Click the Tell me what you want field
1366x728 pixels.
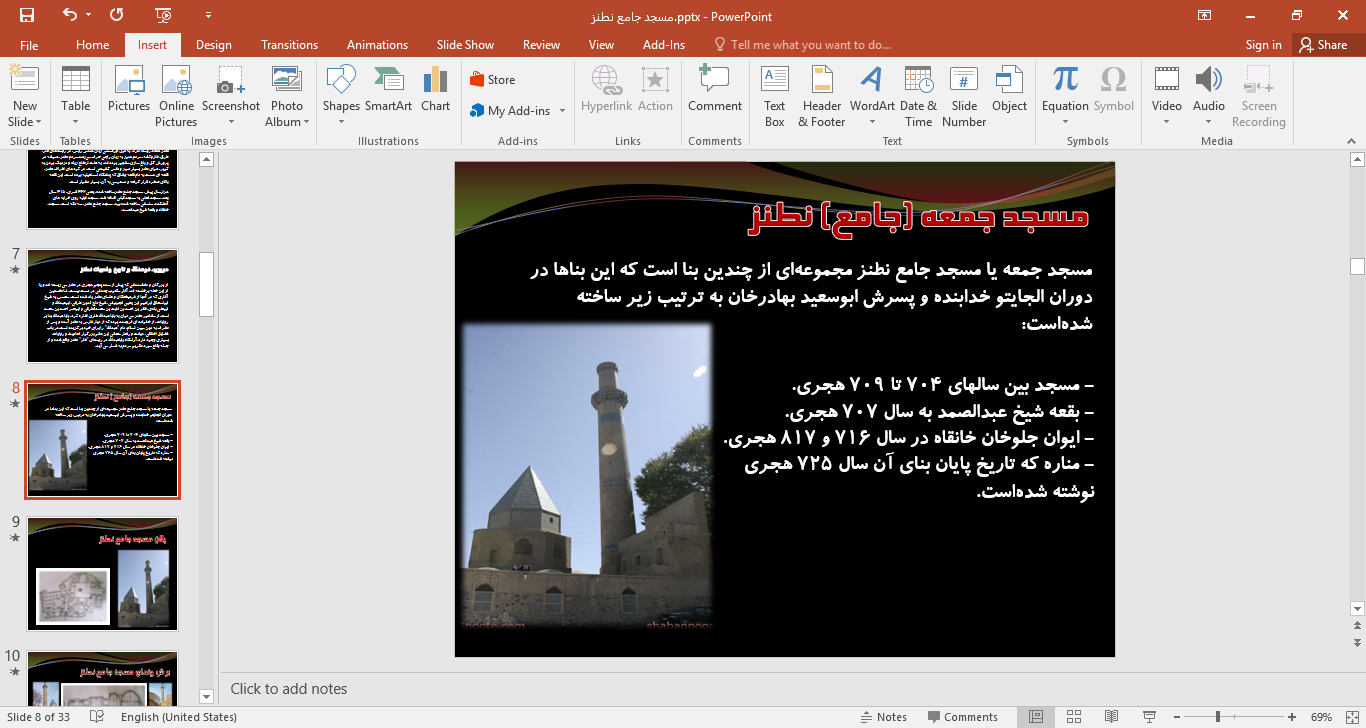coord(801,45)
